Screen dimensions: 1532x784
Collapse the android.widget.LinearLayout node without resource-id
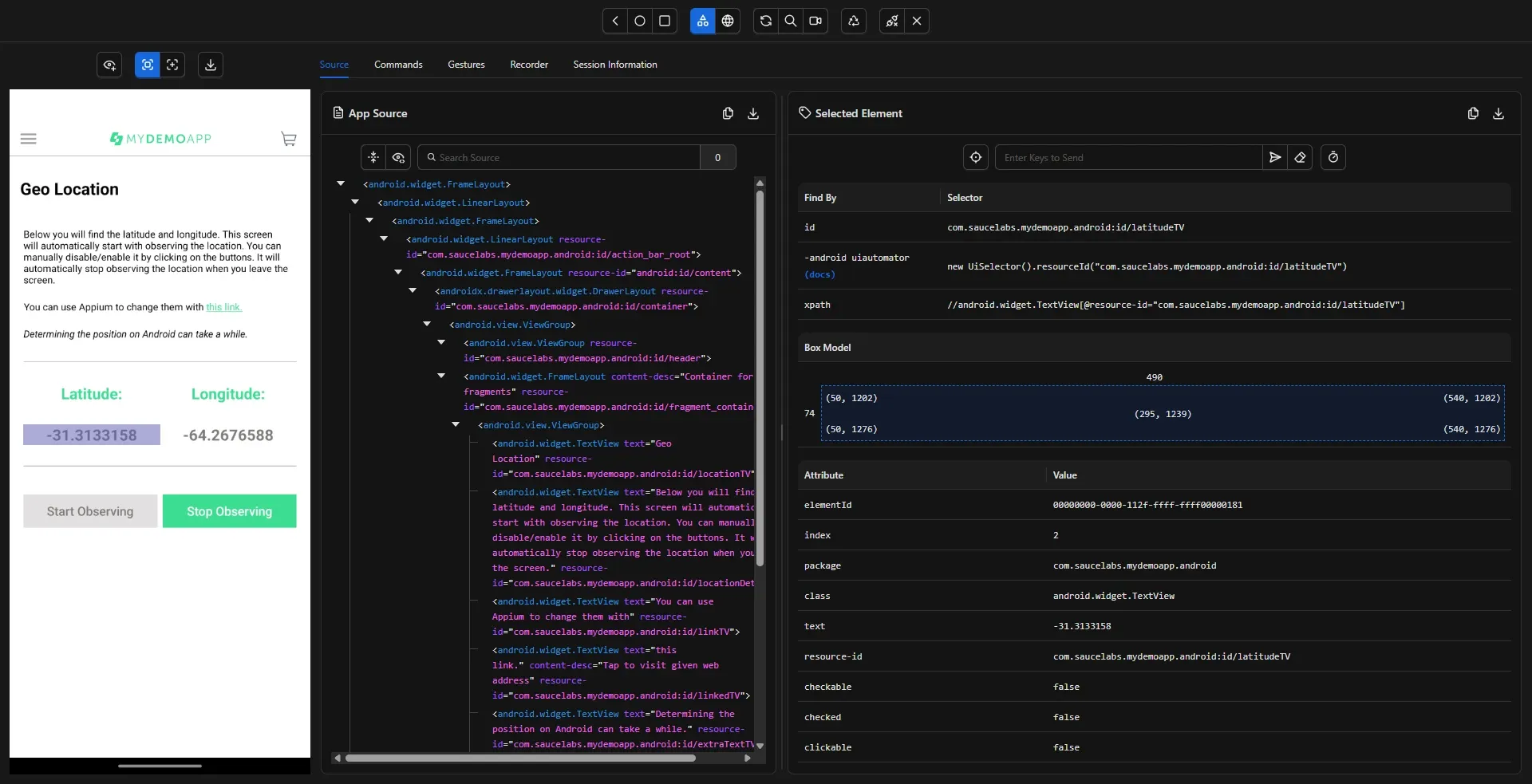[x=355, y=203]
